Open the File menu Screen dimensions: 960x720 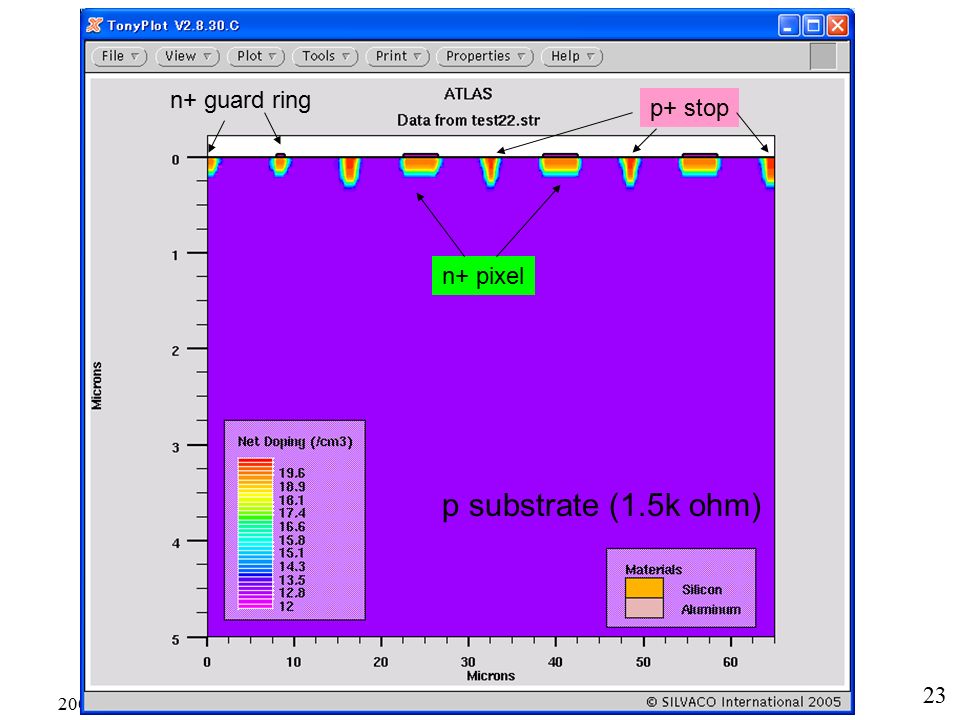[x=119, y=56]
